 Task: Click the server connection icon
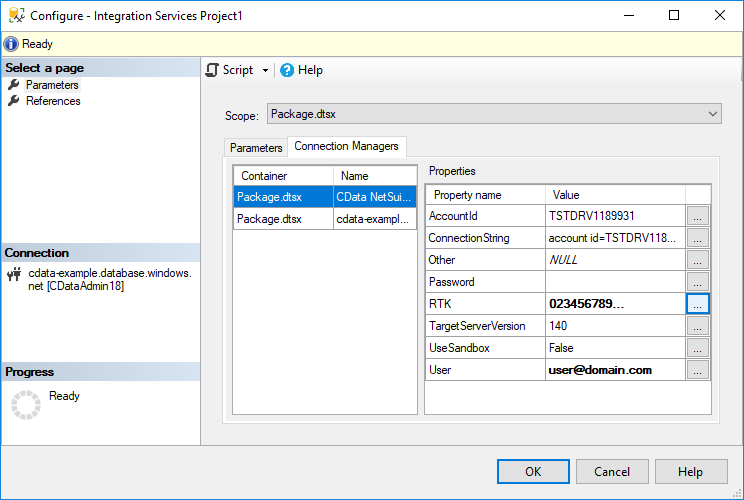click(14, 272)
